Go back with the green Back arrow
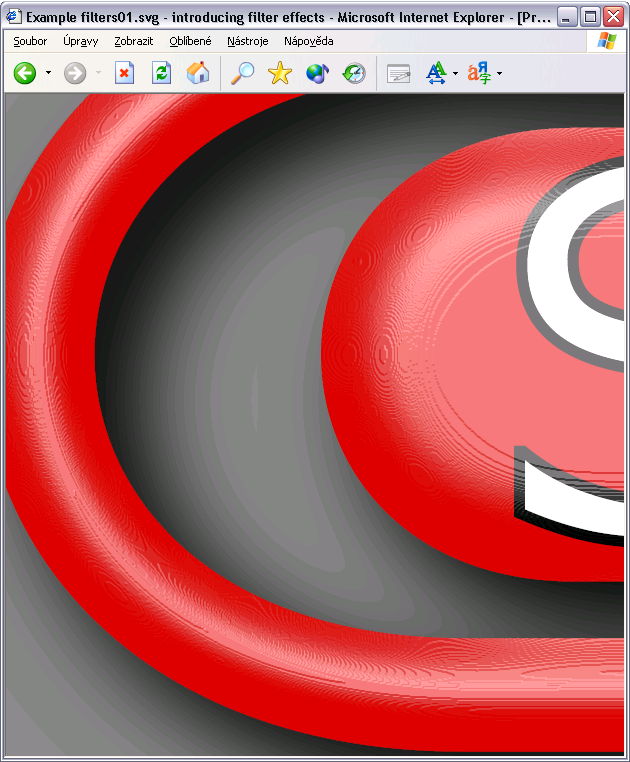The width and height of the screenshot is (630, 762). click(24, 73)
